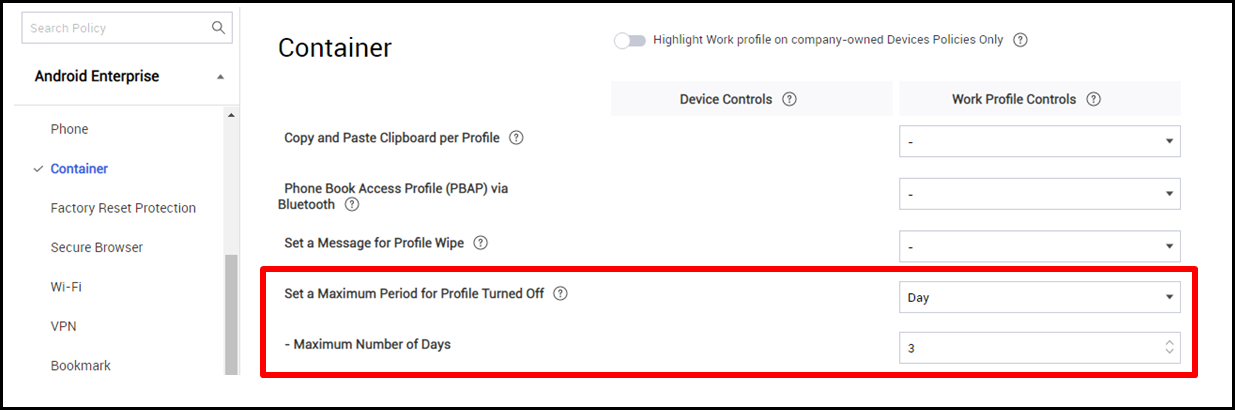Increase Maximum Number of Days with up arrow

(x=1169, y=343)
